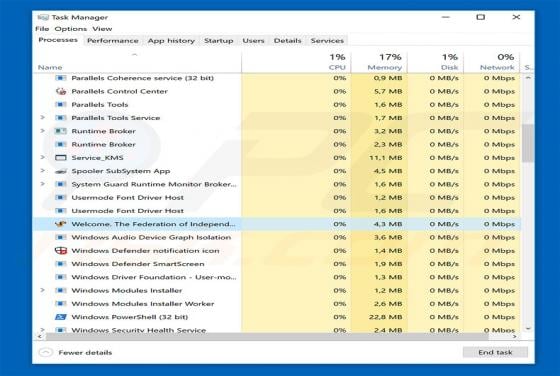Image resolution: width=560 pixels, height=376 pixels.
Task: Click the Parallels Tools Service icon
Action: click(x=60, y=118)
